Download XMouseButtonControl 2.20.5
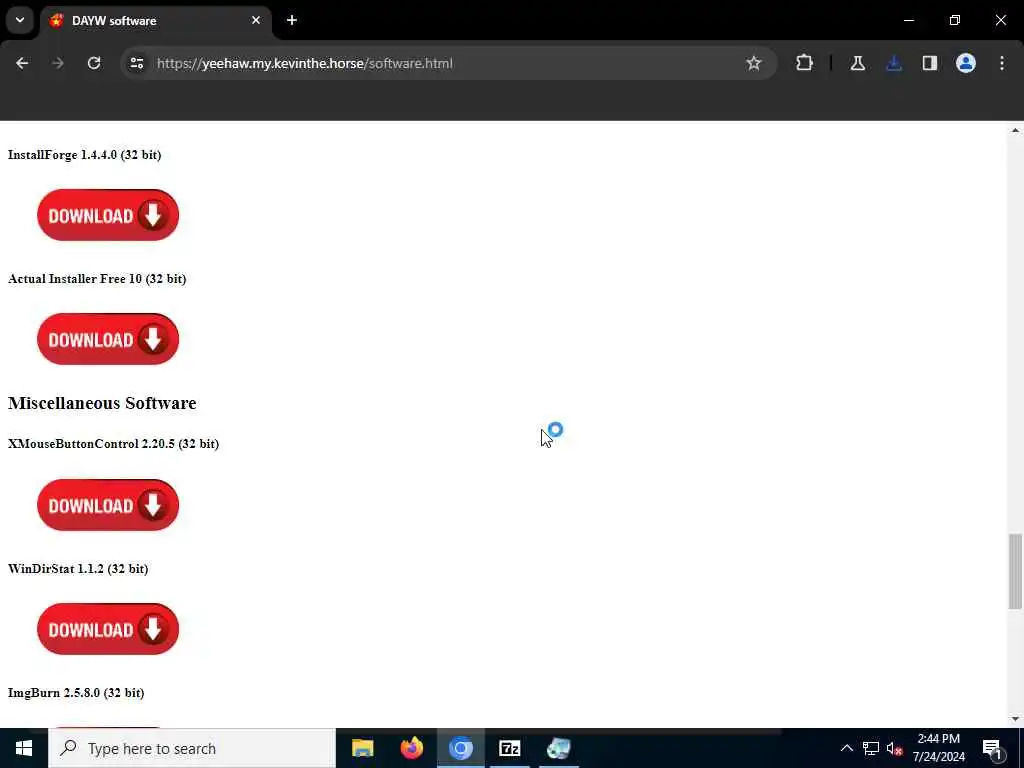 coord(108,505)
